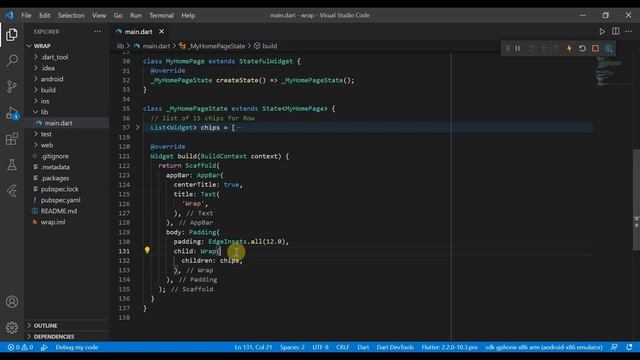Viewport: 640px width, 360px height.
Task: Open Explorer panel More Actions menu
Action: click(97, 31)
